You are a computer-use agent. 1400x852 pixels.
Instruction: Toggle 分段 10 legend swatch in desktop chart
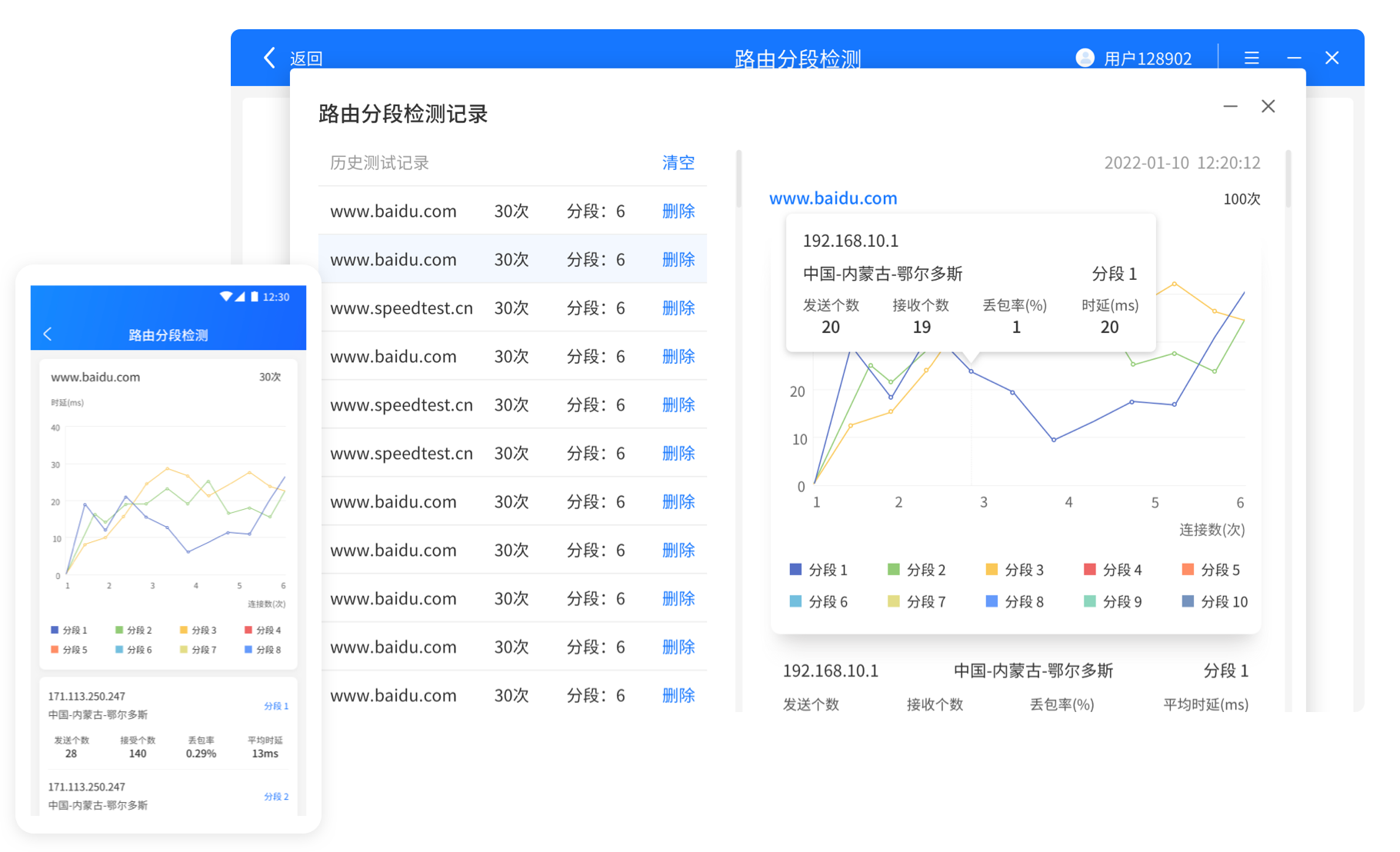(x=1188, y=601)
